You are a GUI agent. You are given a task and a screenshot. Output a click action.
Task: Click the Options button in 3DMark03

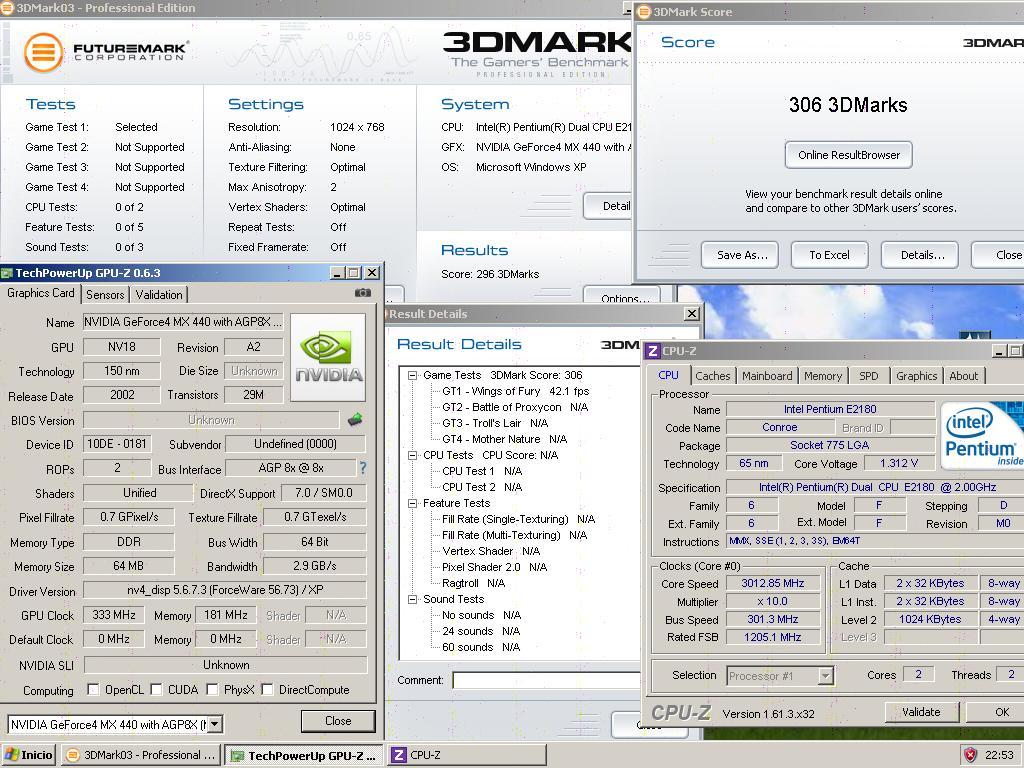pyautogui.click(x=622, y=296)
